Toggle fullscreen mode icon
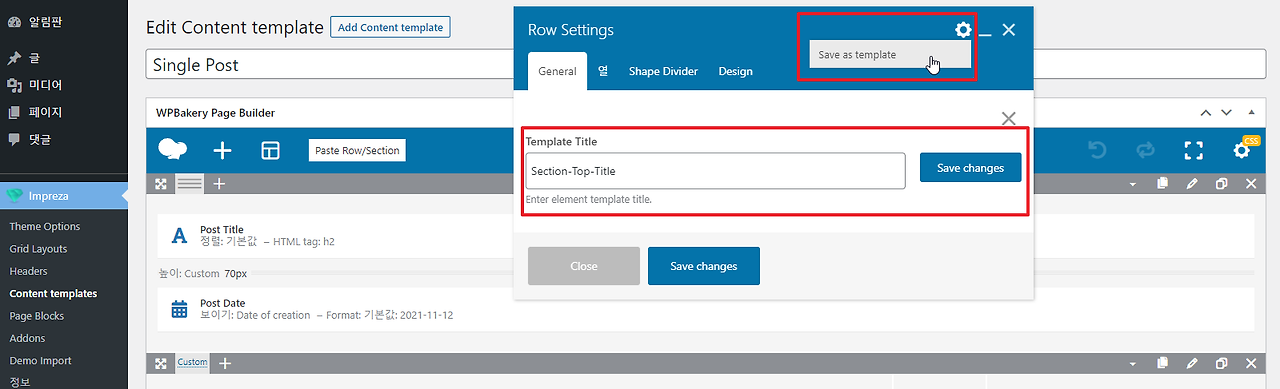This screenshot has width=1280, height=389. [1193, 151]
